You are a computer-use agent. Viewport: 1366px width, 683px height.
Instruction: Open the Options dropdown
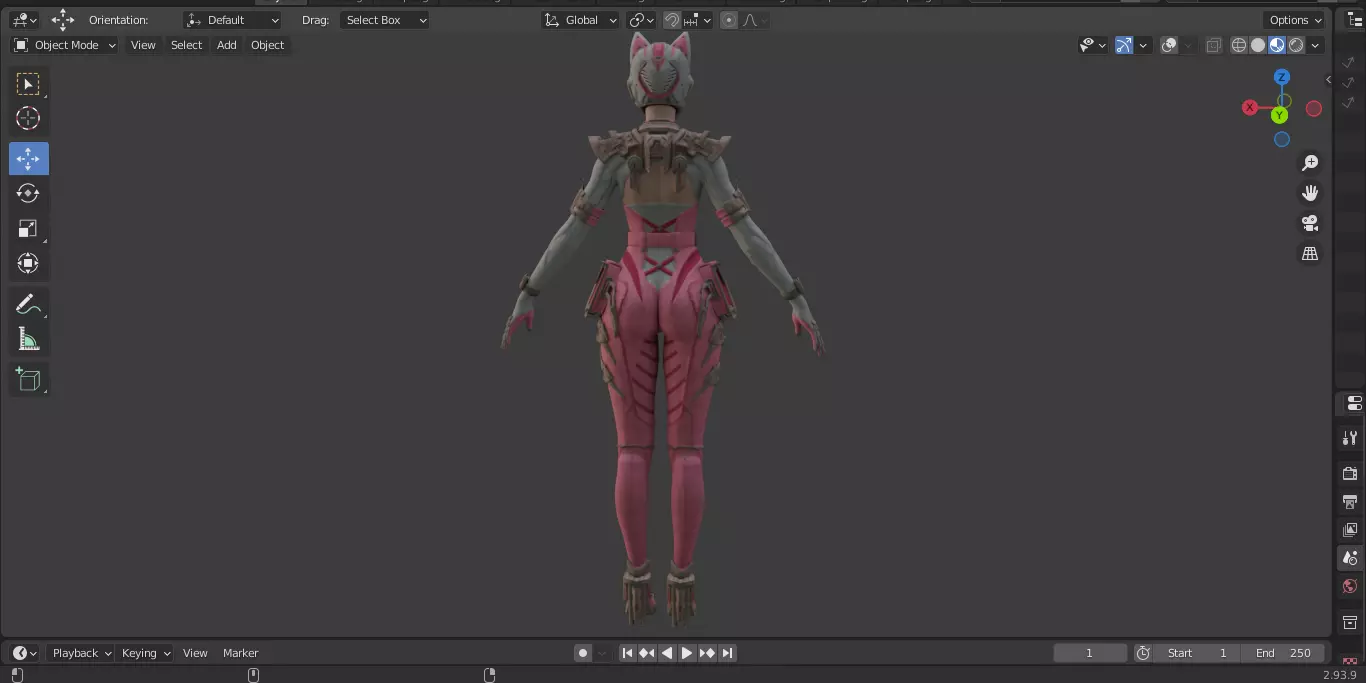coord(1295,20)
